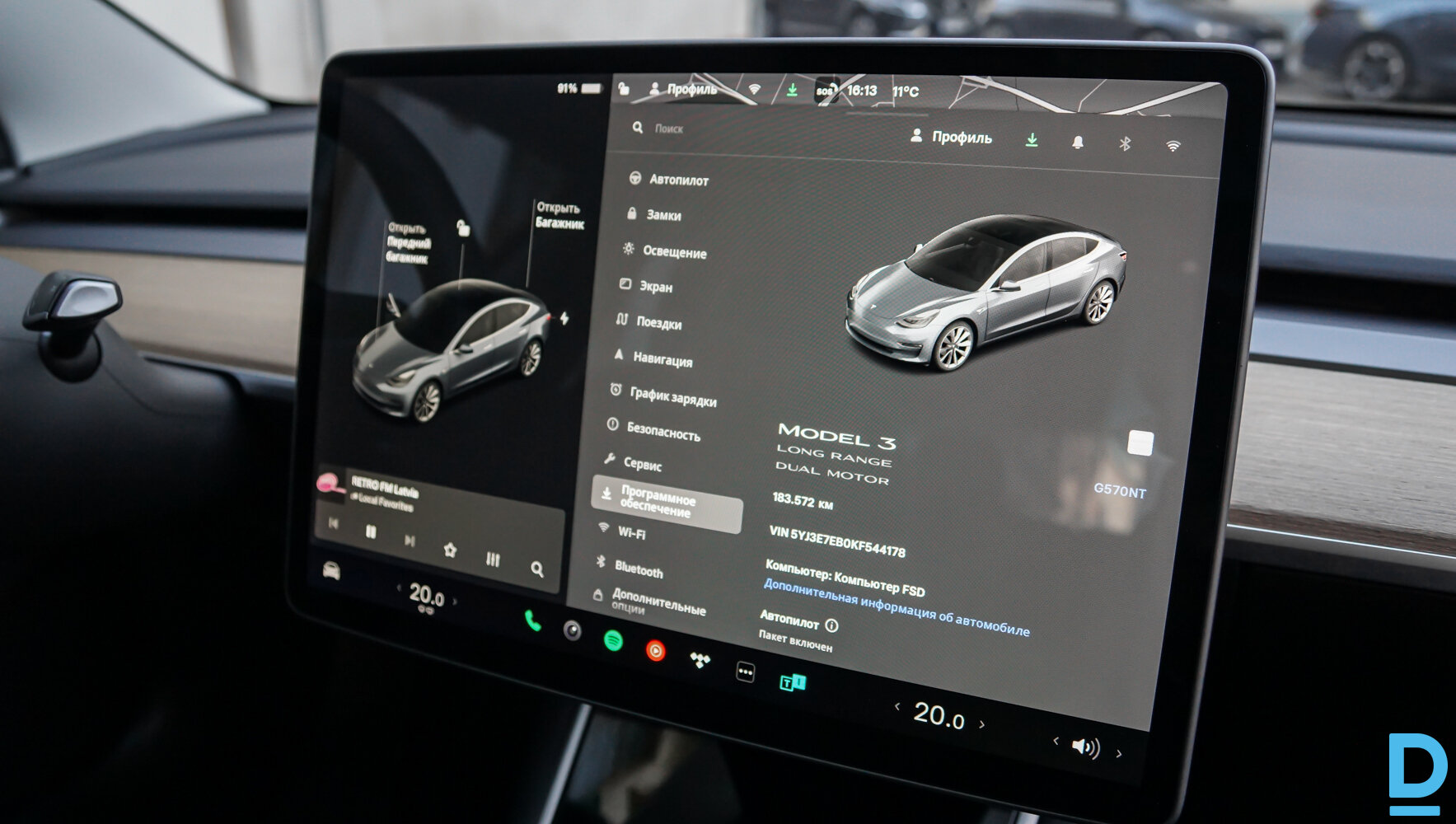Tap the info icon next to Автопилот

[x=831, y=625]
